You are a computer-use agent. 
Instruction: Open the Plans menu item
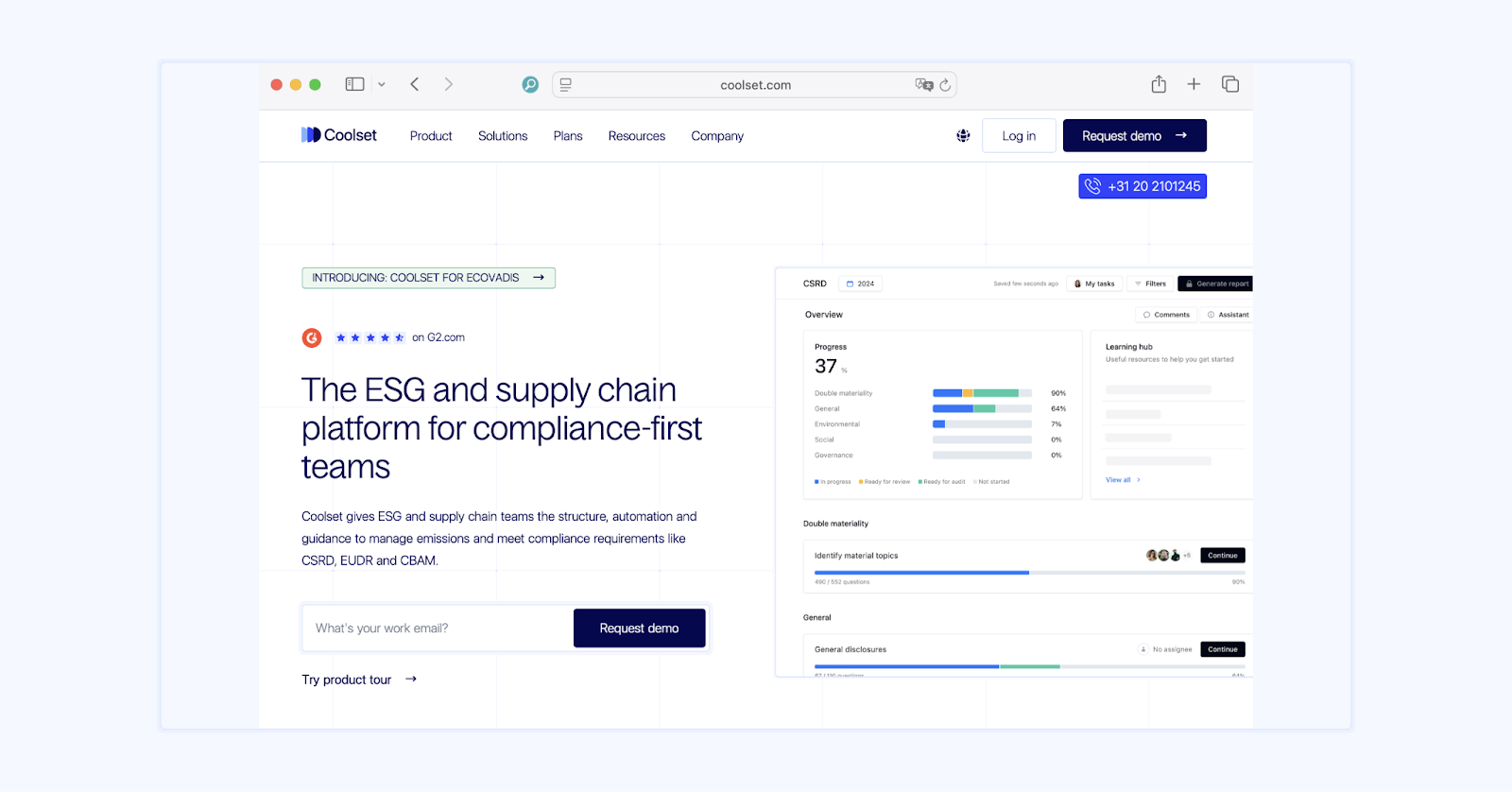[568, 136]
